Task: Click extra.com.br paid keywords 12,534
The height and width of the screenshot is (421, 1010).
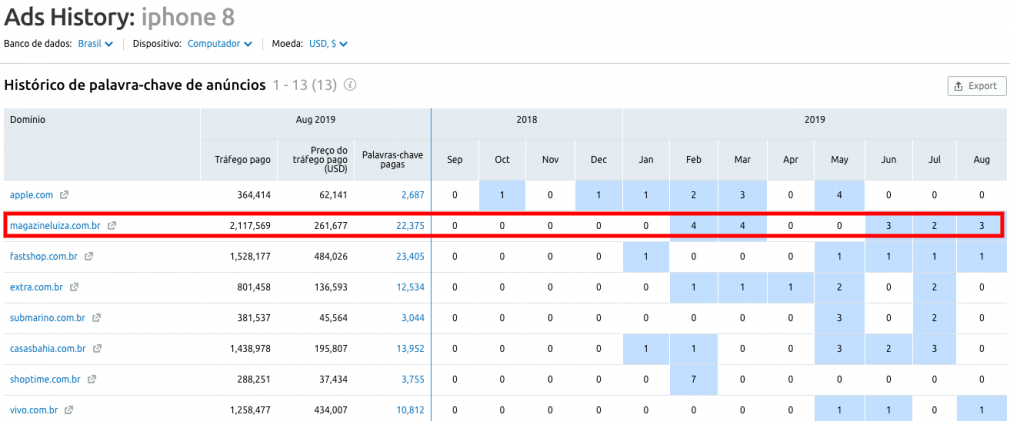Action: [411, 287]
